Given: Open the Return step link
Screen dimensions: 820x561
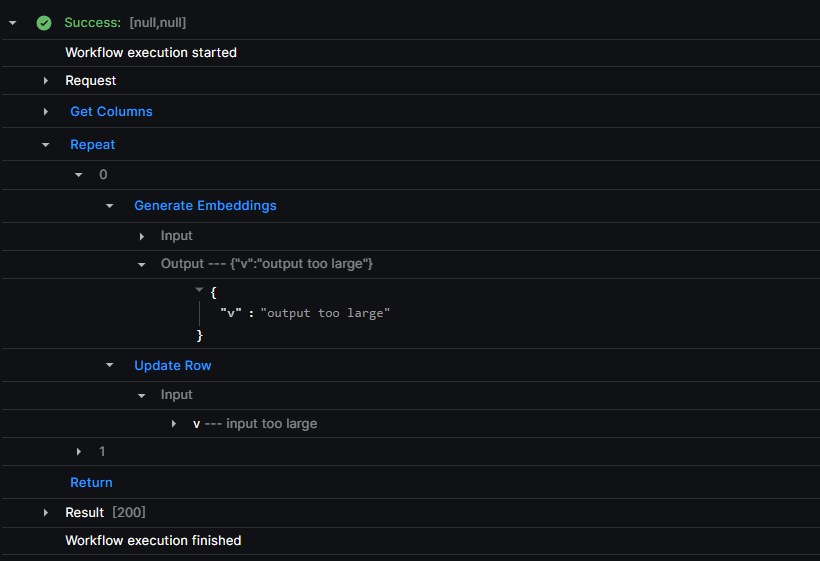Looking at the screenshot, I should point(92,483).
